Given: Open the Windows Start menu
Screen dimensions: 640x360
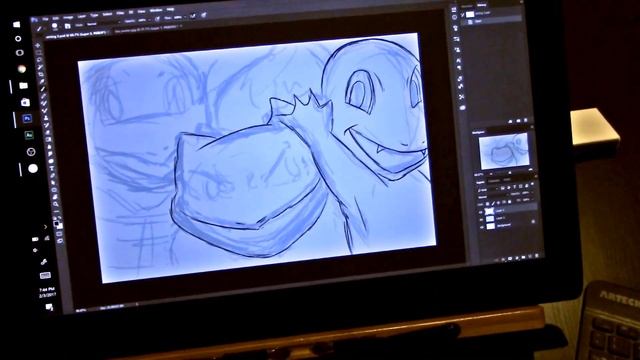Looking at the screenshot, I should 16,24.
